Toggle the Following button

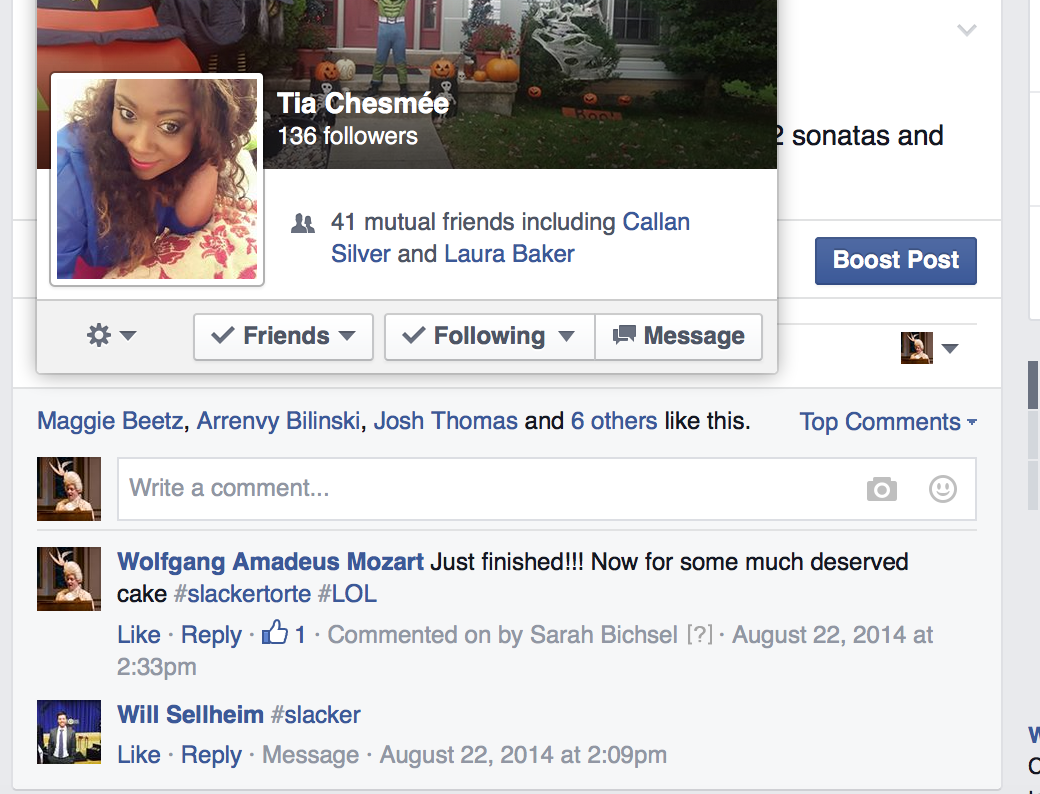click(489, 336)
